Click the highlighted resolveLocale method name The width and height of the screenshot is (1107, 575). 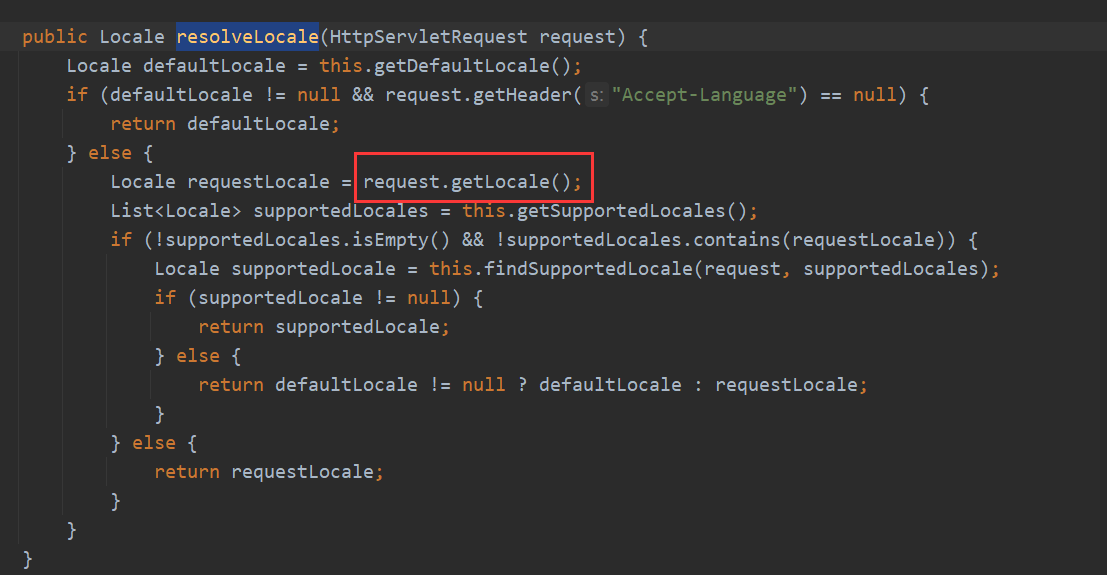tap(247, 37)
